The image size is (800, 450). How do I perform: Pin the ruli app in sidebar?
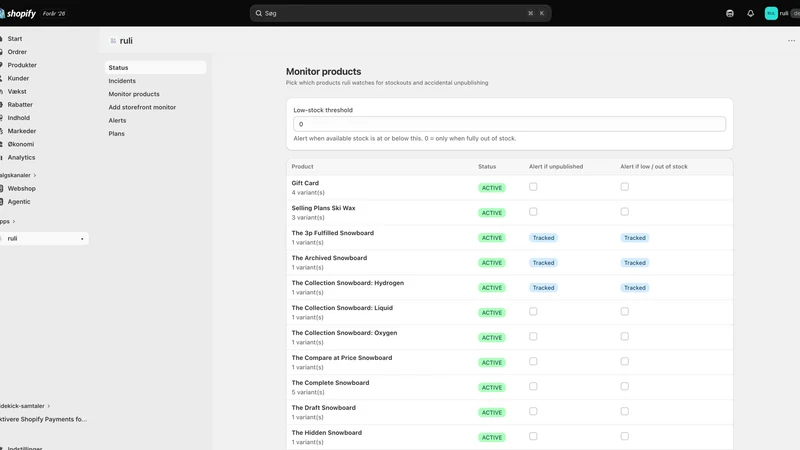click(82, 239)
